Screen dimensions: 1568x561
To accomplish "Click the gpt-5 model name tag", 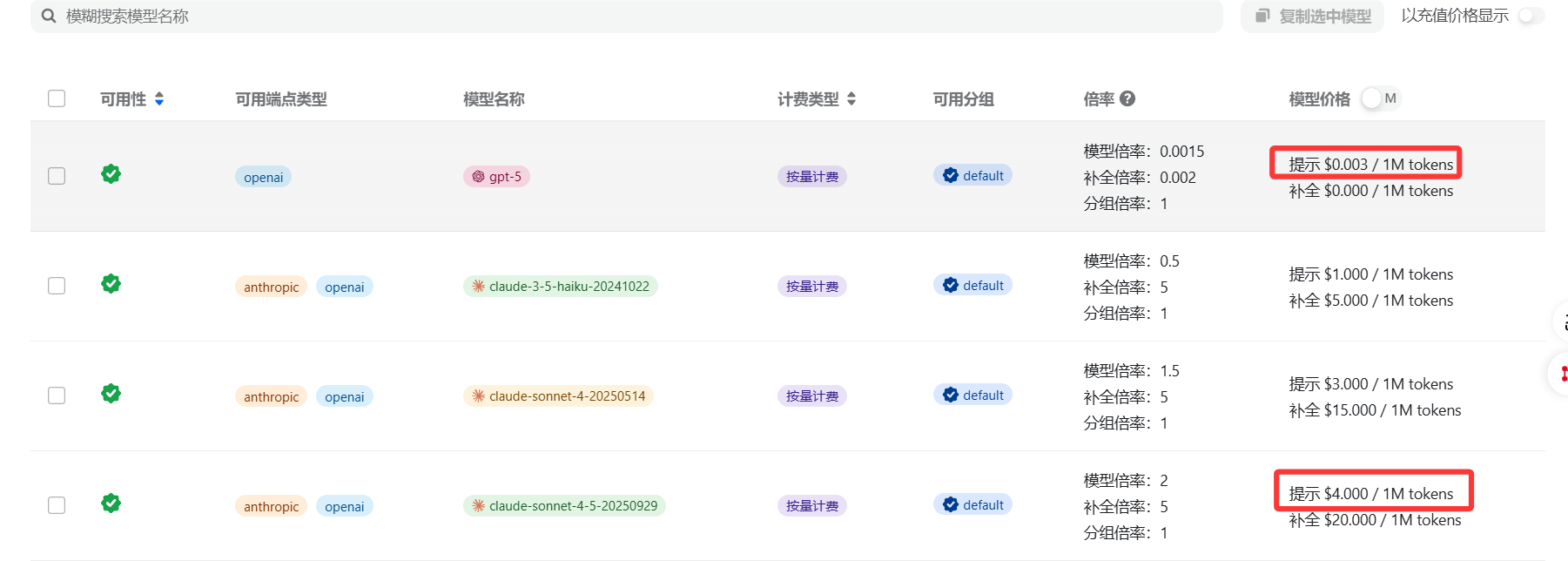I will (x=496, y=177).
